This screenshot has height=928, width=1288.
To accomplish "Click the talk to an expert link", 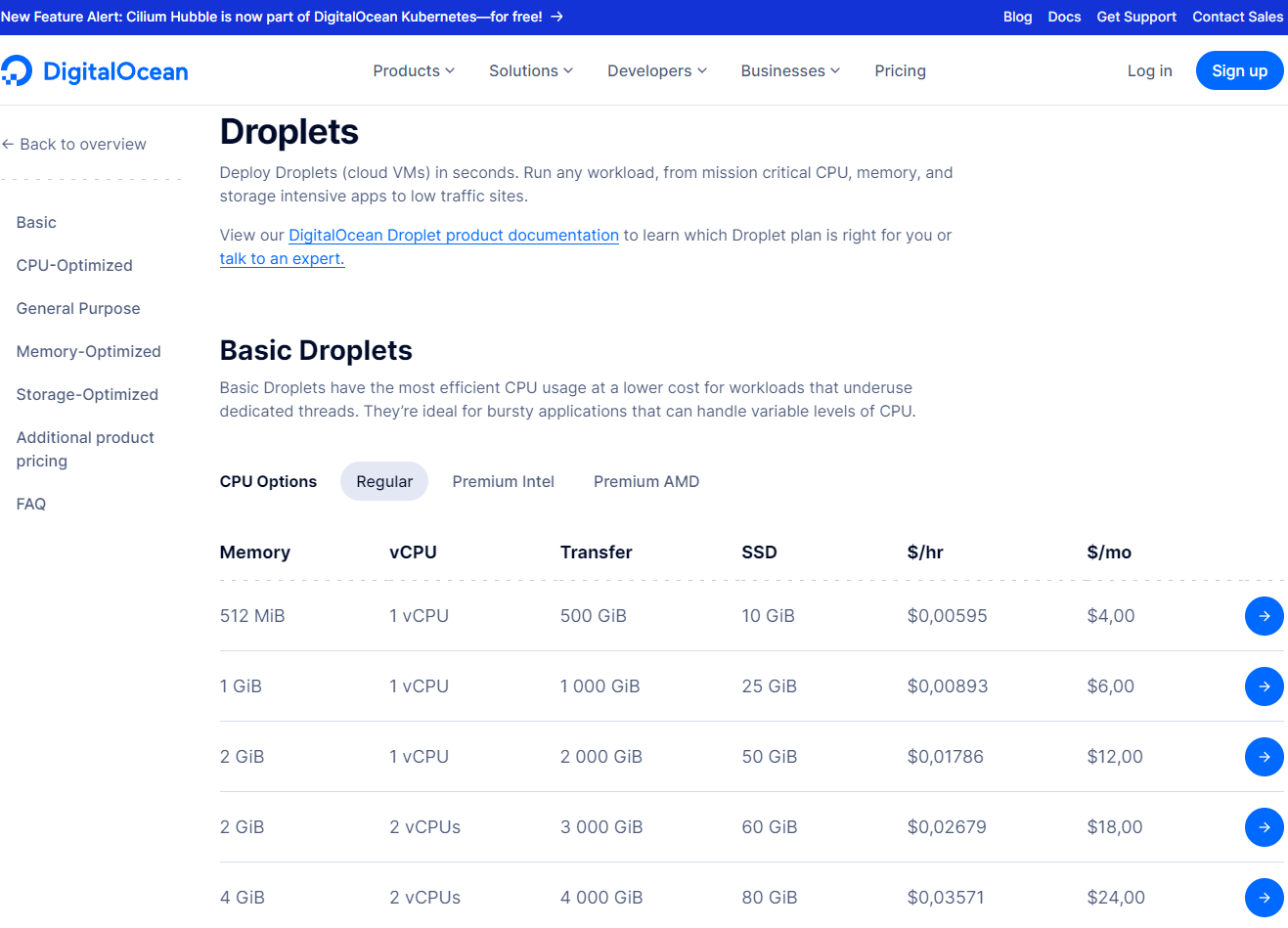I will point(282,258).
